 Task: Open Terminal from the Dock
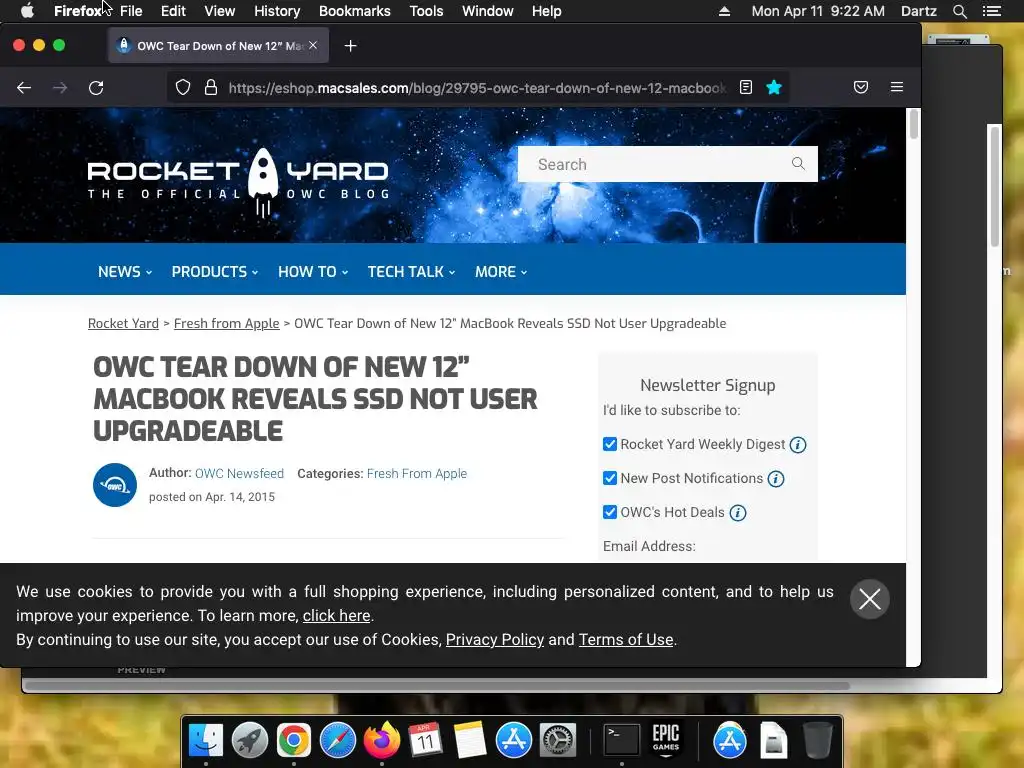click(621, 740)
